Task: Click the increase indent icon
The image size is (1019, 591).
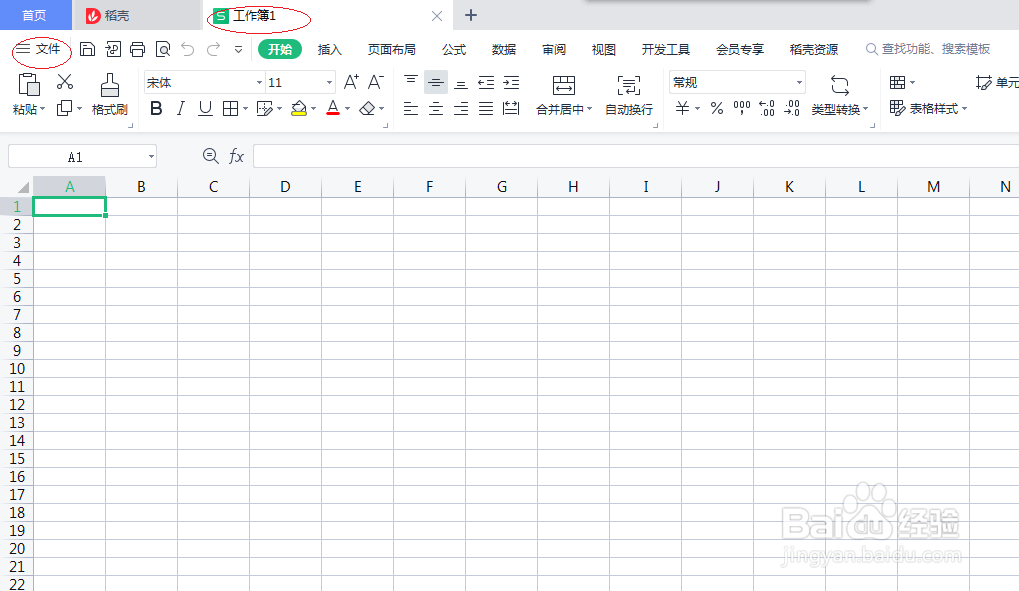Action: [511, 83]
